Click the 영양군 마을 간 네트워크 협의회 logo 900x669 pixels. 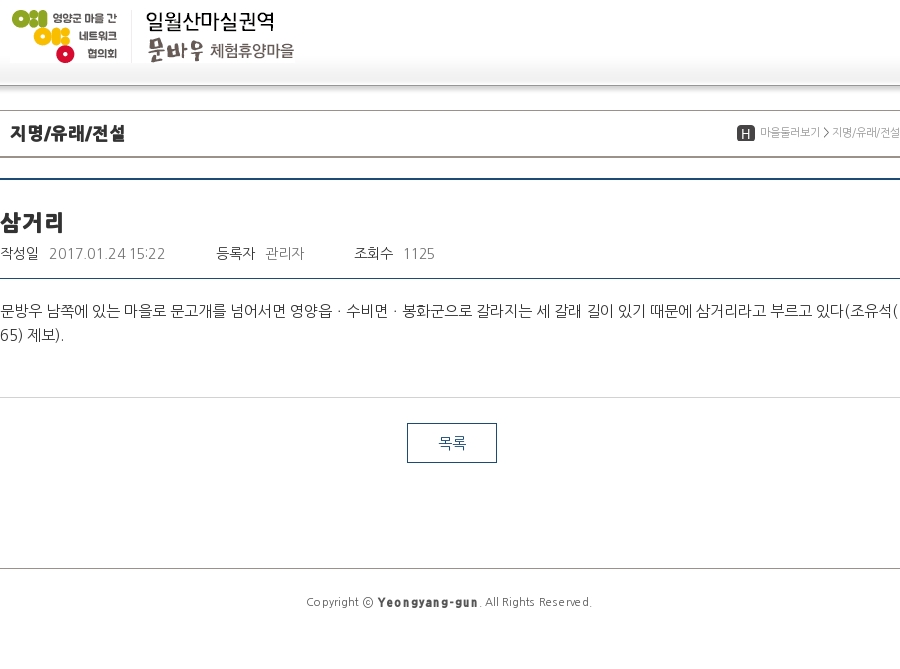click(x=65, y=36)
